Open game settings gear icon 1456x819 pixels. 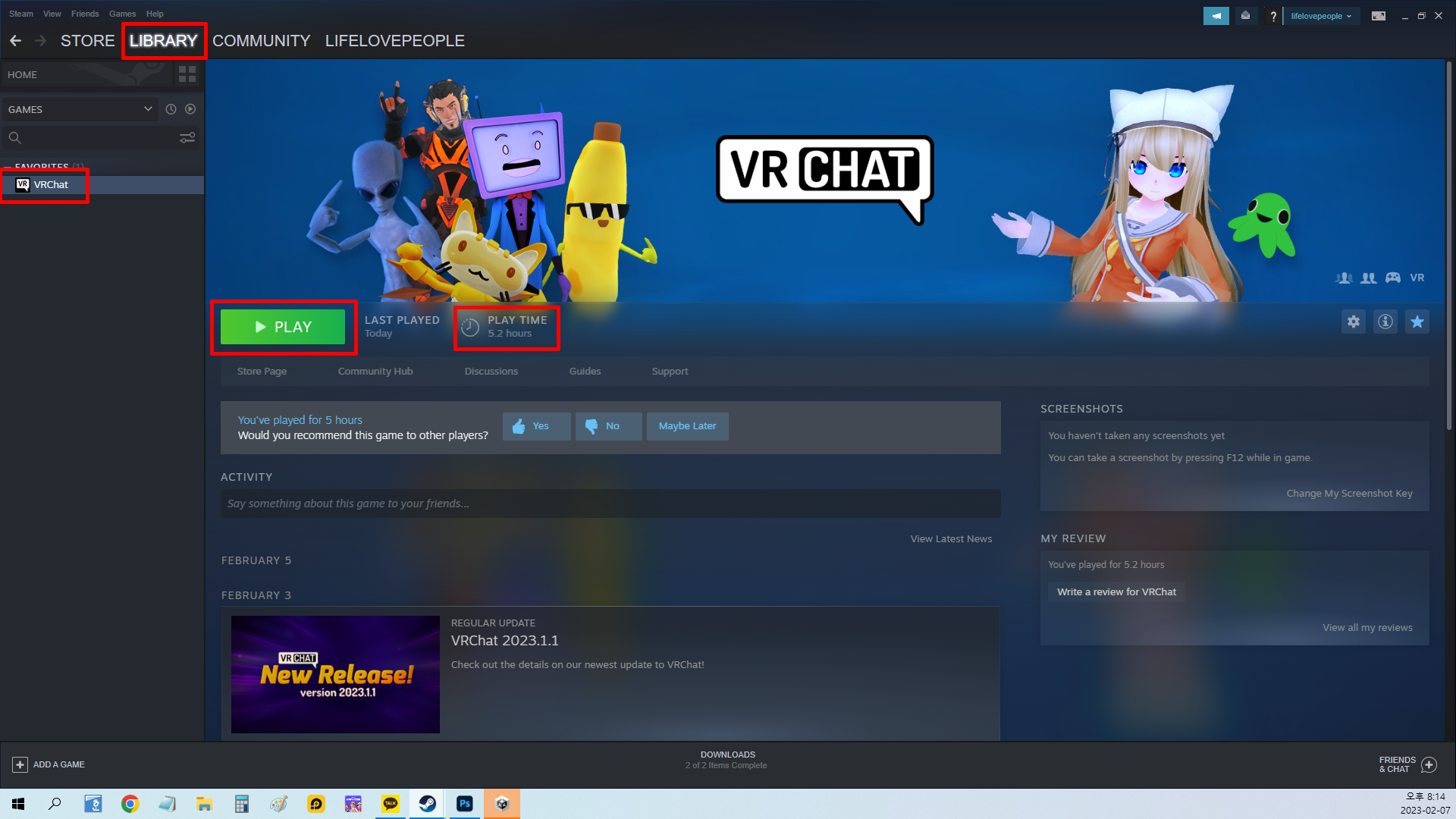pos(1354,322)
